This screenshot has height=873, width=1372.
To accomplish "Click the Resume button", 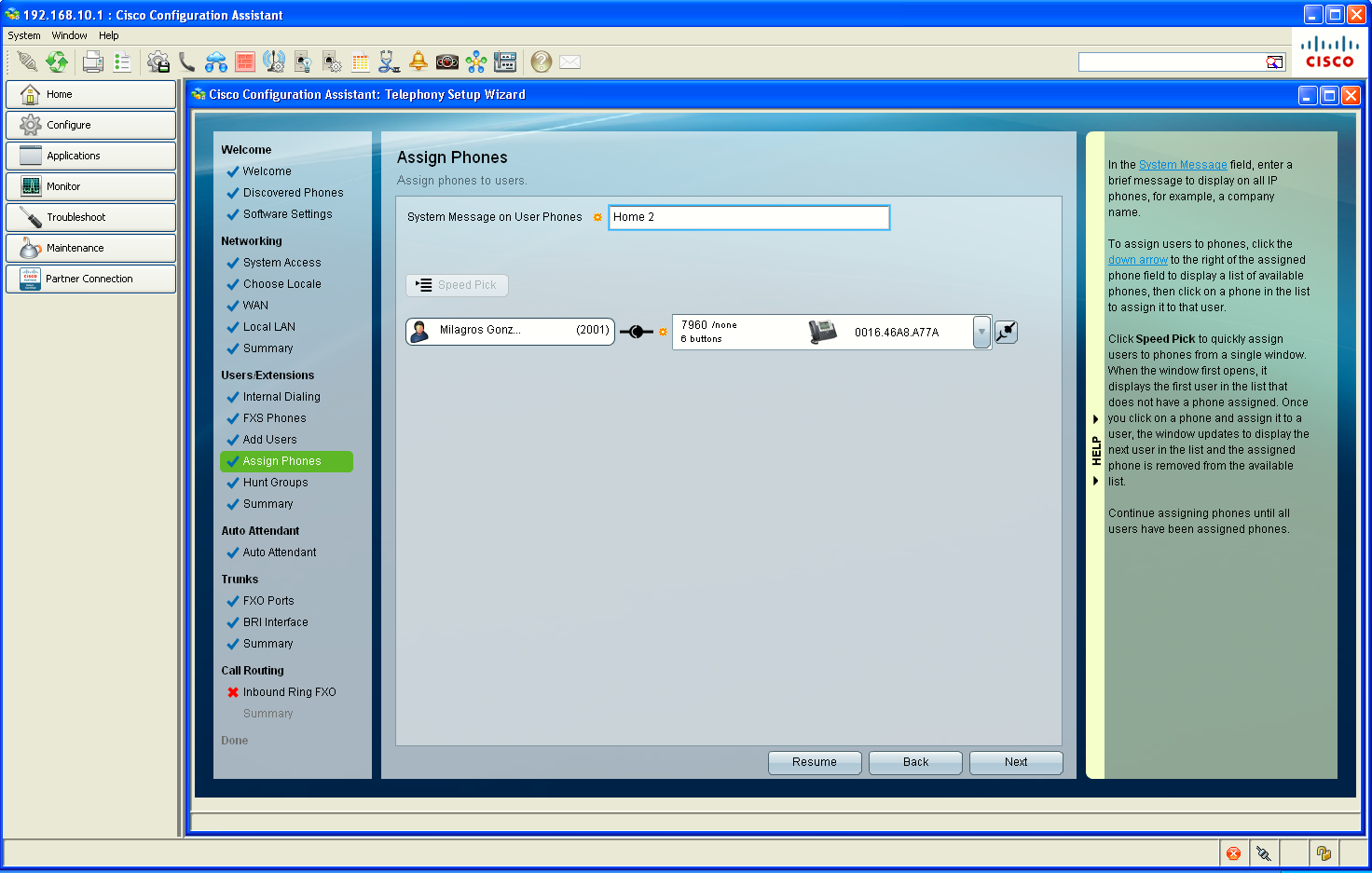I will pyautogui.click(x=815, y=762).
